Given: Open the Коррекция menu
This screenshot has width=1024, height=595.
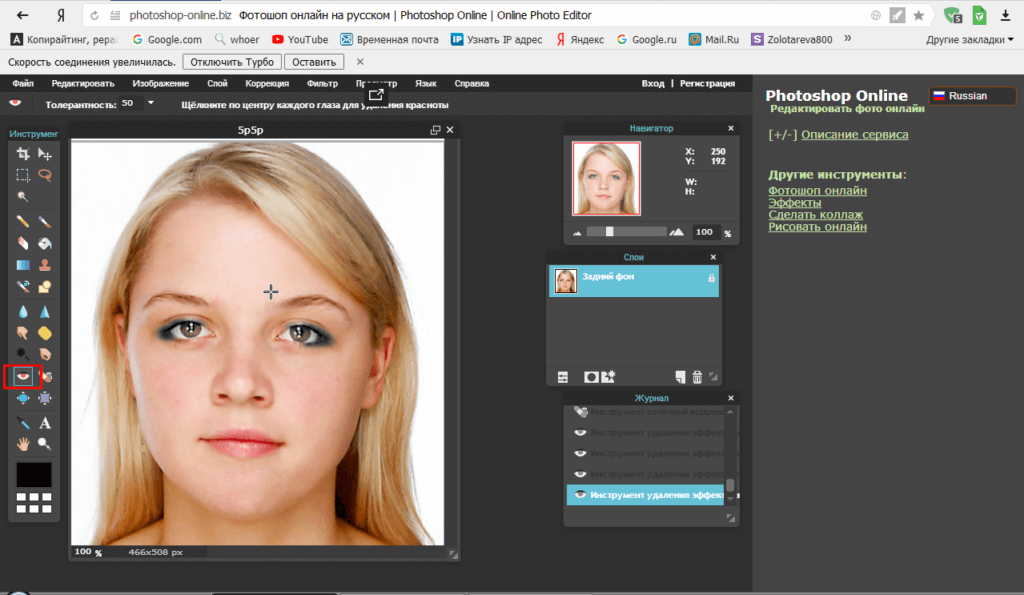Looking at the screenshot, I should click(x=267, y=84).
